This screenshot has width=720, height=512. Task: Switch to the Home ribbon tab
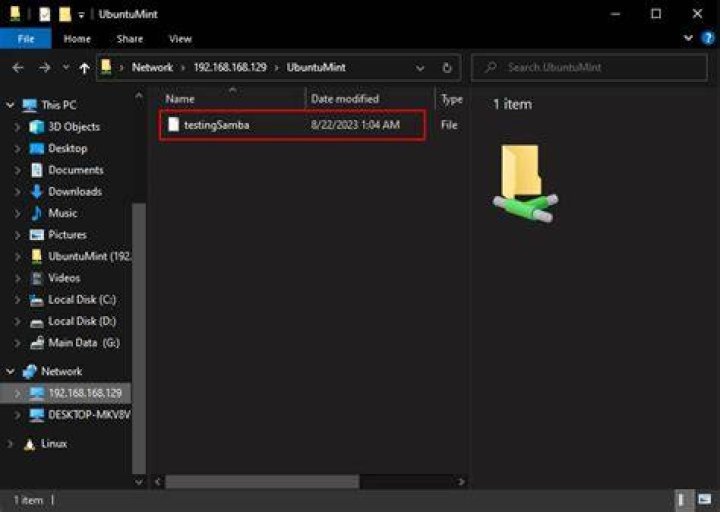tap(77, 39)
